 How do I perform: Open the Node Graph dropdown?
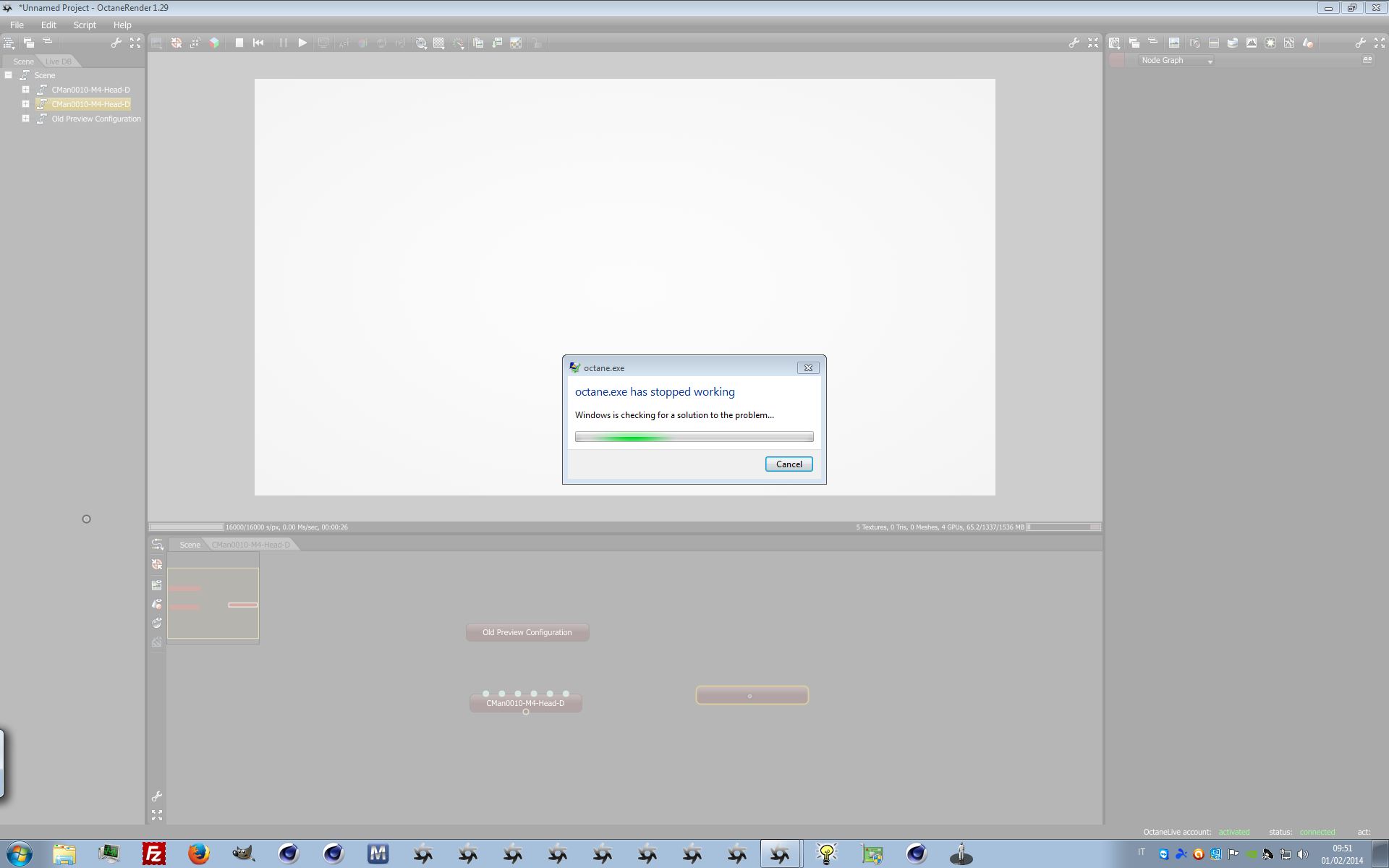click(x=1176, y=61)
